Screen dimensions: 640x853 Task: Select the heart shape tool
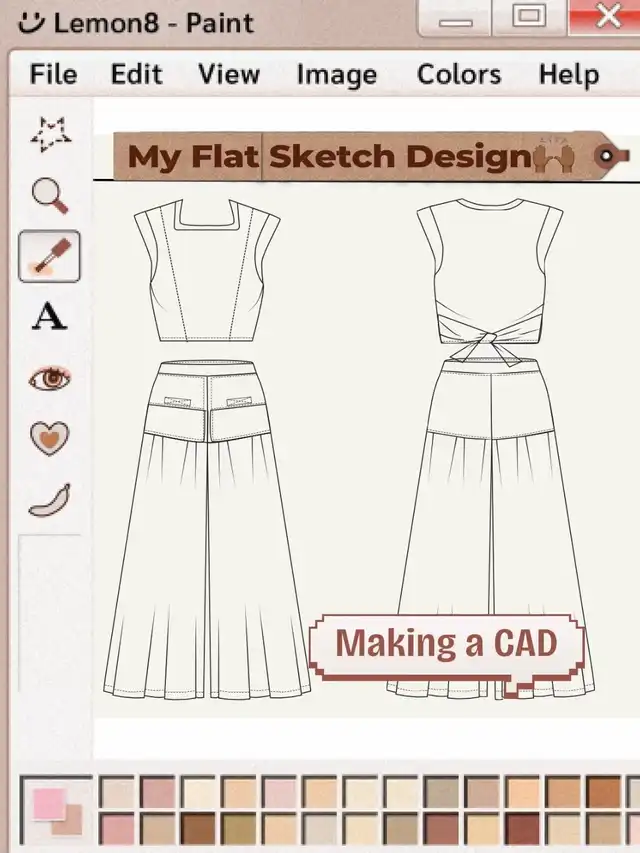50,438
